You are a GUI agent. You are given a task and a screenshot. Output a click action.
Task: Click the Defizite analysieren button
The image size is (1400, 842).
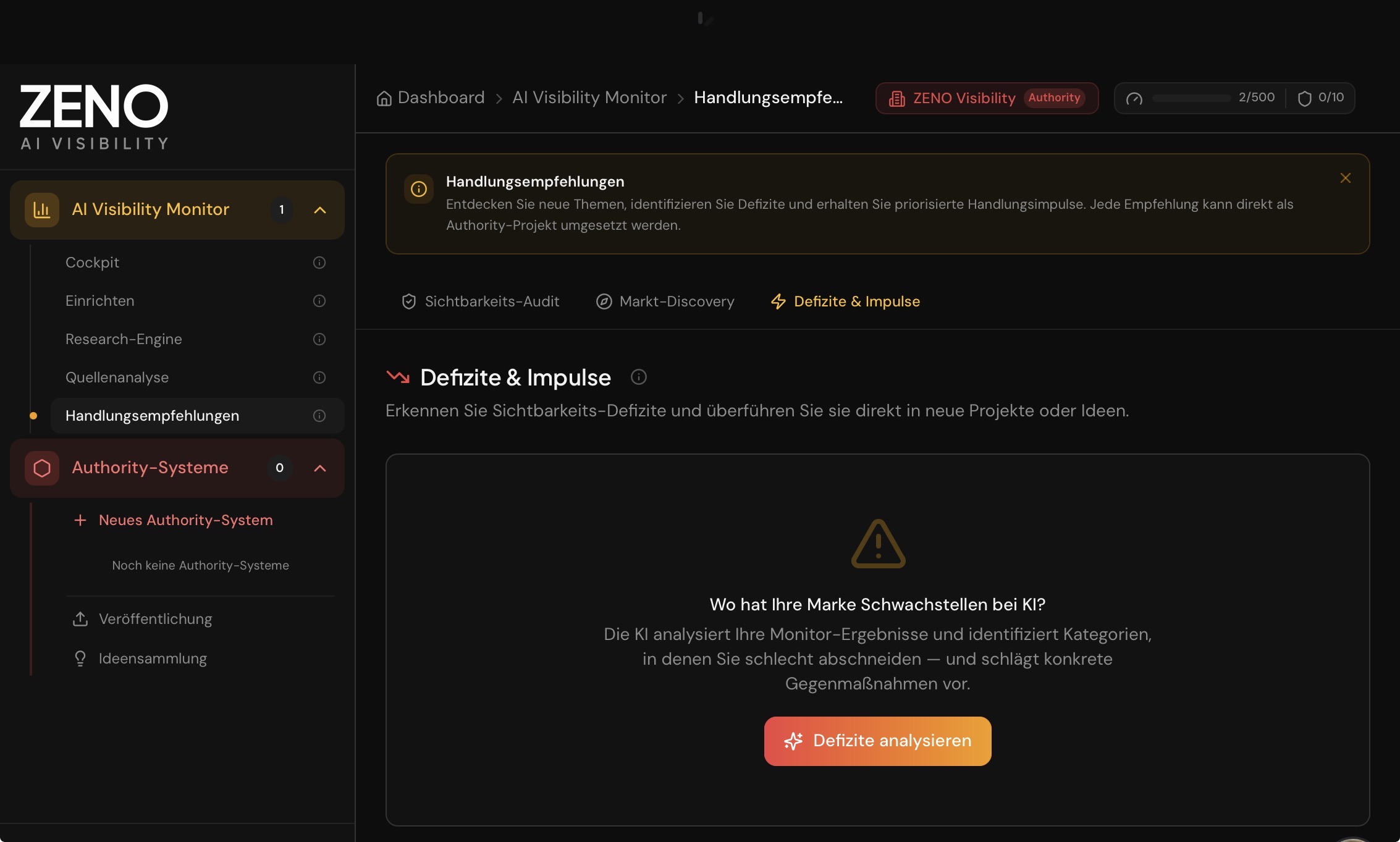877,741
